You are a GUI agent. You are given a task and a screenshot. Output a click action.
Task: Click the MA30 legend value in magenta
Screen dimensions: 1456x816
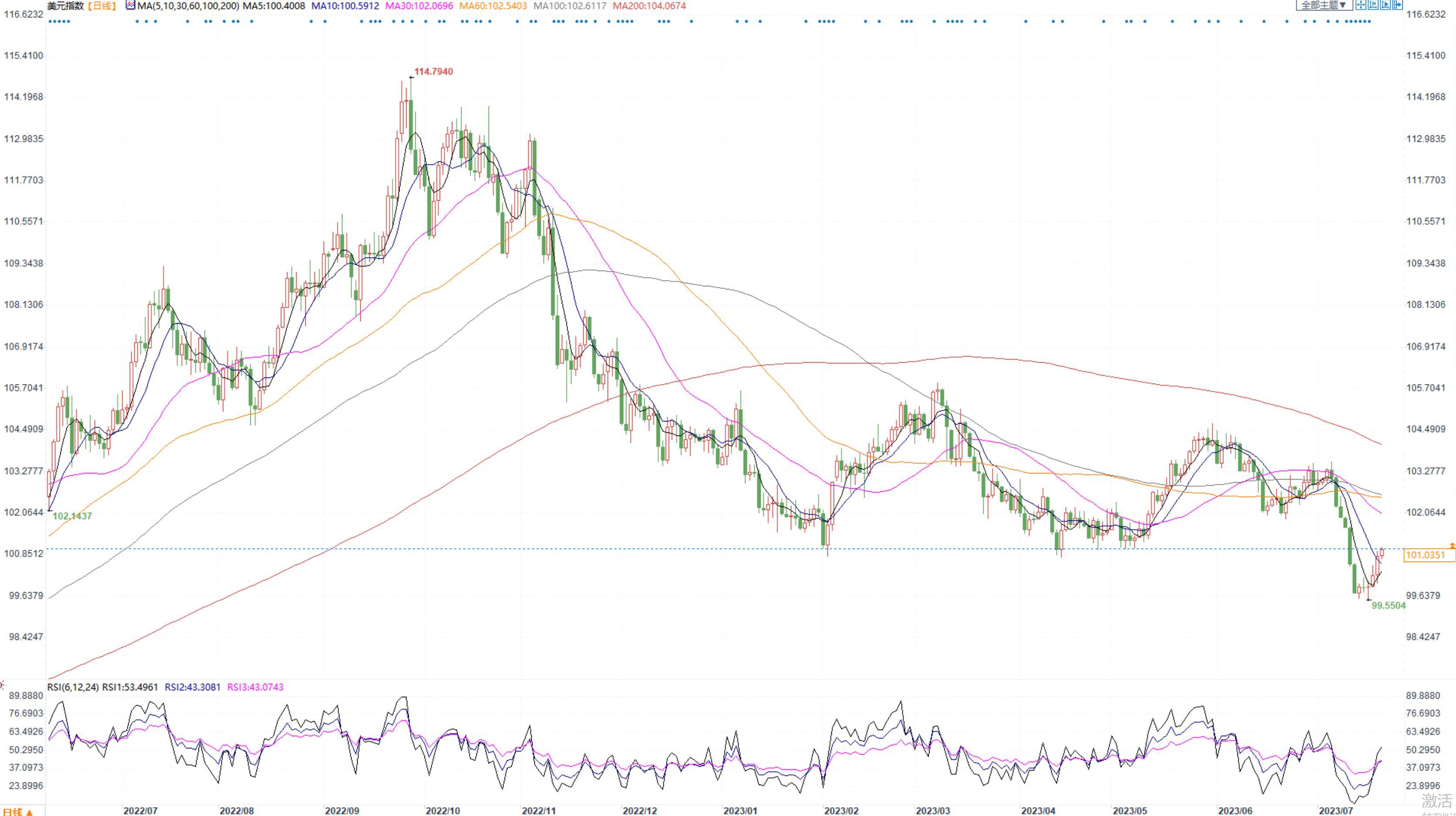pyautogui.click(x=419, y=6)
